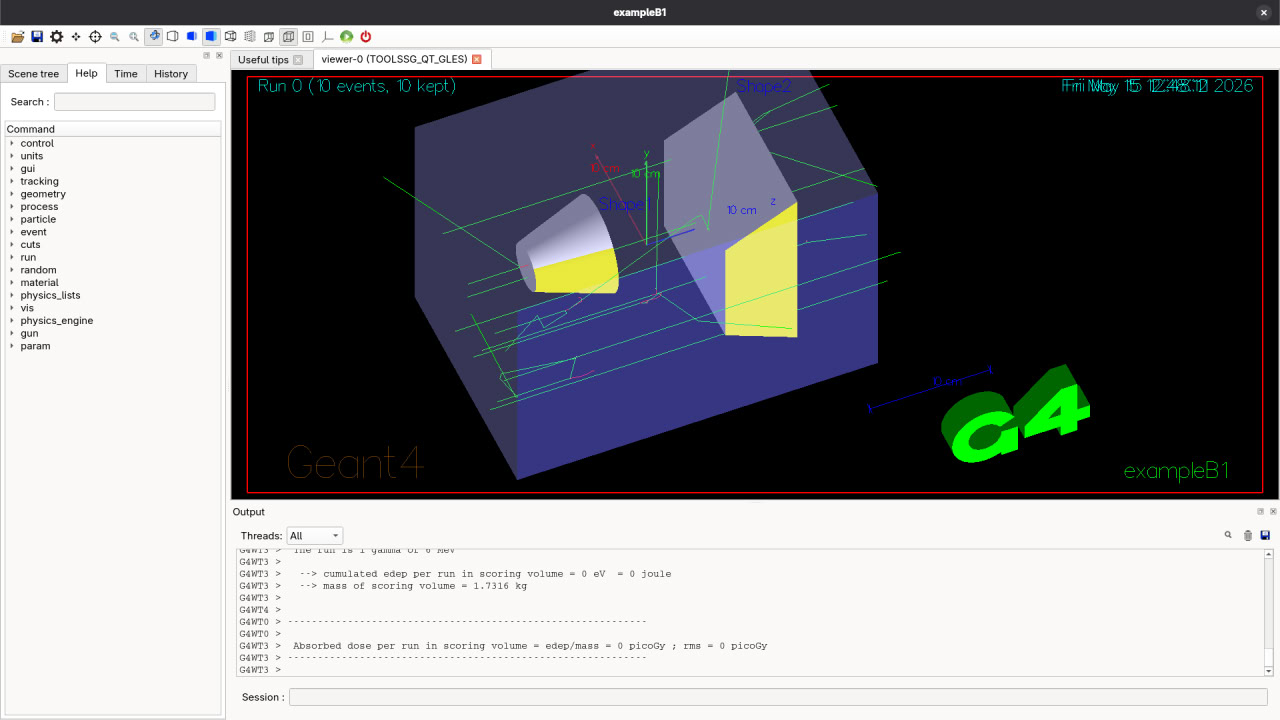The height and width of the screenshot is (720, 1280).
Task: Click the mass of scoring volume output line
Action: [x=413, y=586]
